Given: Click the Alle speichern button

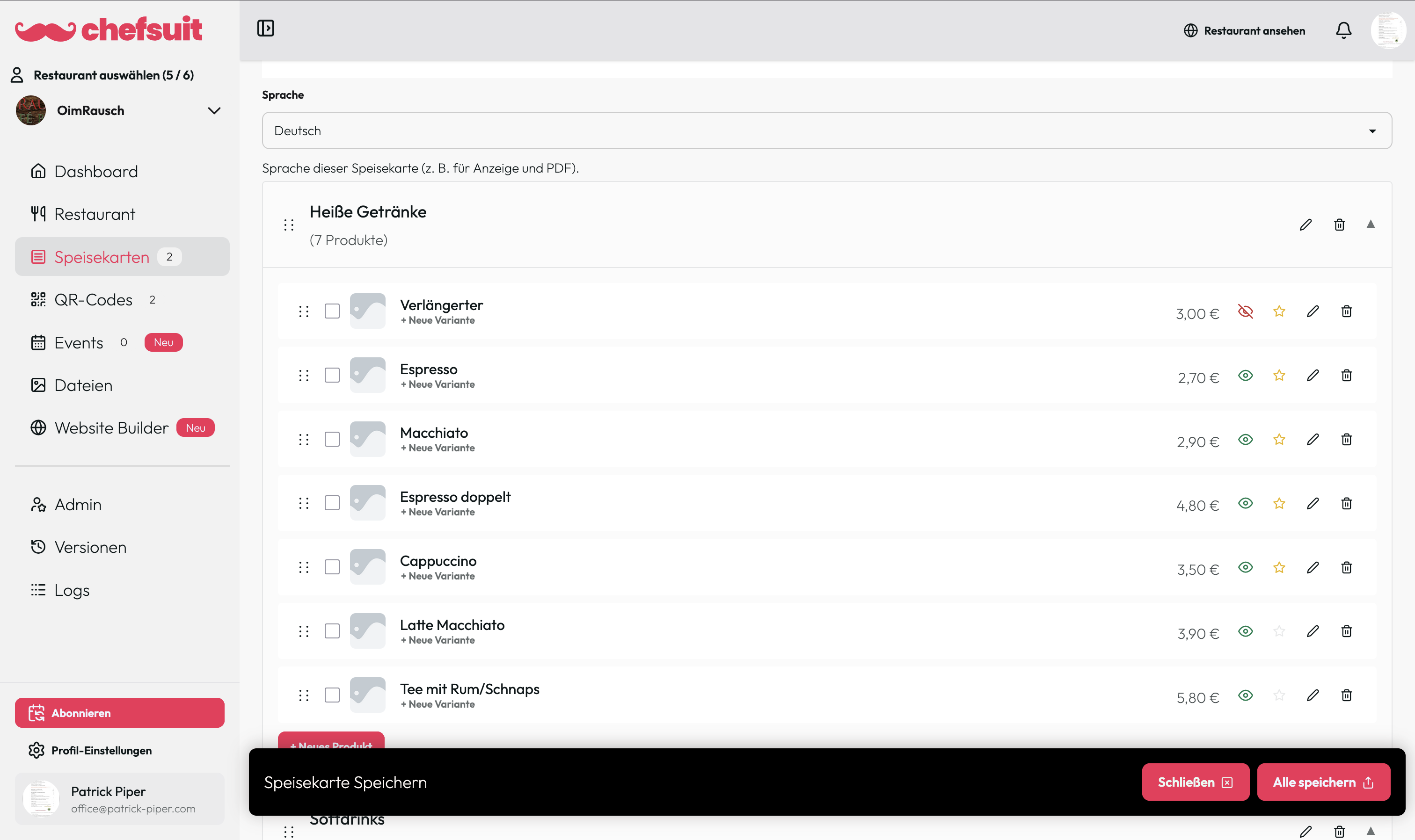Looking at the screenshot, I should (x=1323, y=782).
